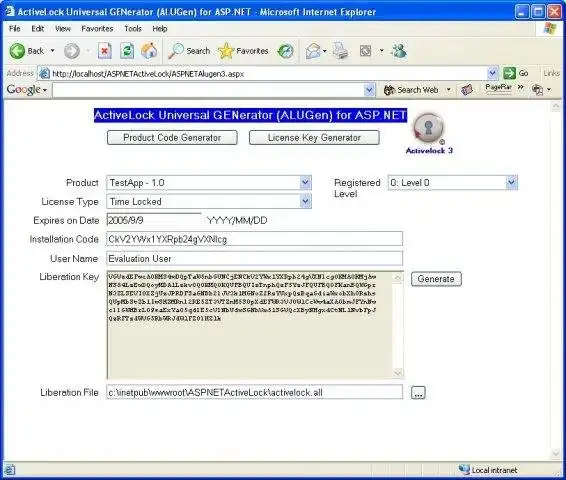This screenshot has width=566, height=480.
Task: Click Liberation Key scrollbar down arrow
Action: (398, 373)
